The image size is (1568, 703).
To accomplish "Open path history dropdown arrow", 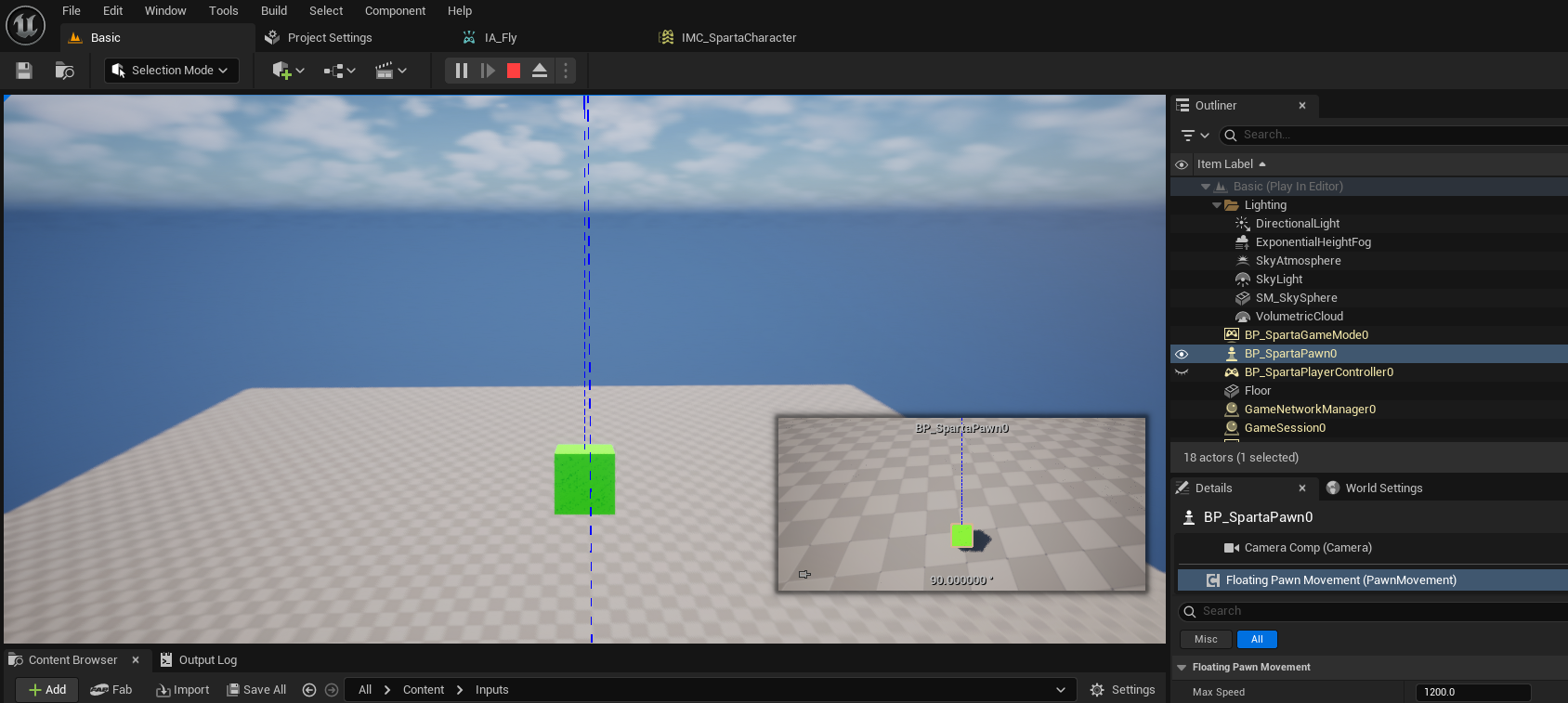I will [1061, 690].
